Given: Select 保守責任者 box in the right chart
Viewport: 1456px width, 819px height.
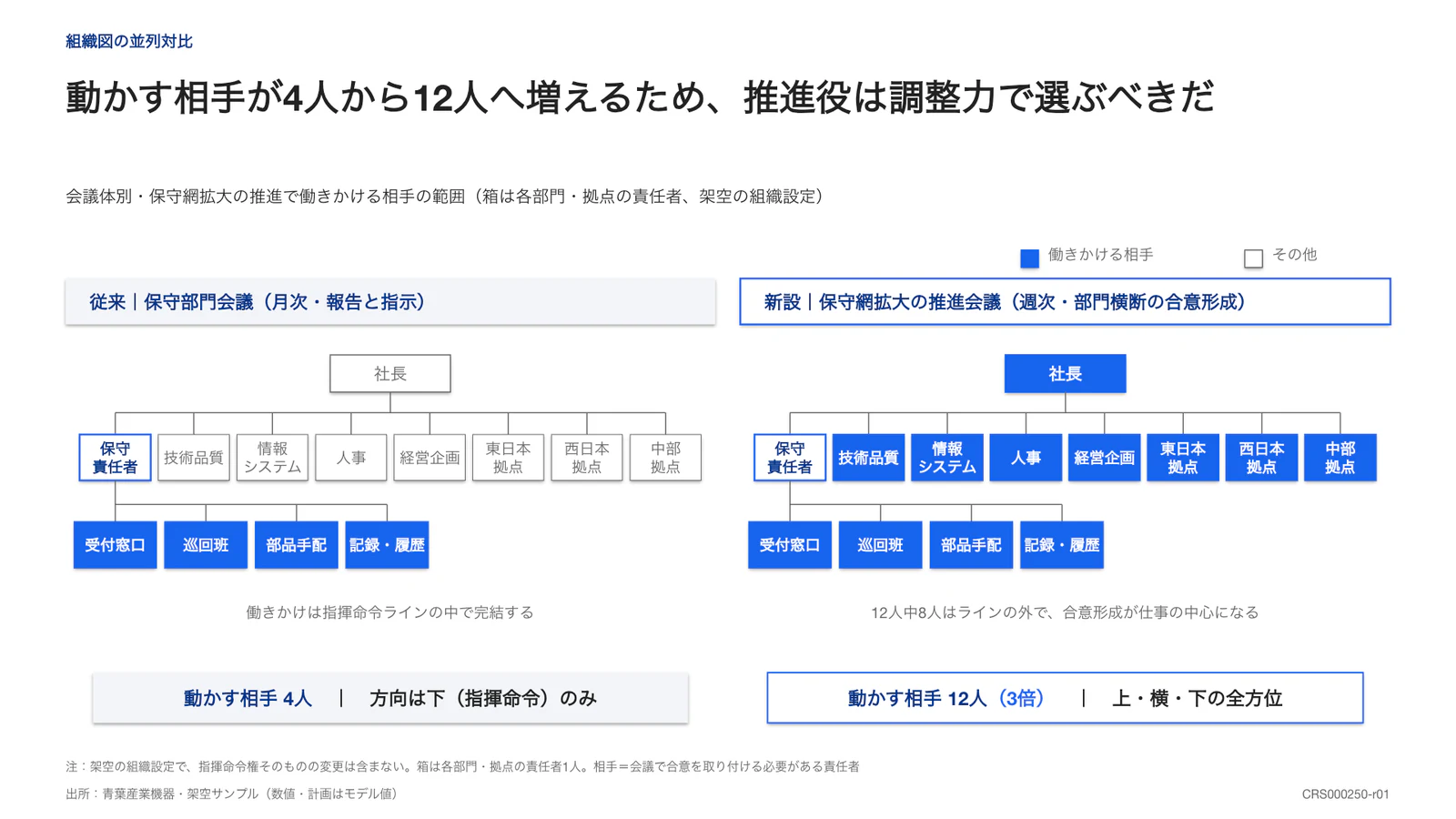Looking at the screenshot, I should coord(790,458).
